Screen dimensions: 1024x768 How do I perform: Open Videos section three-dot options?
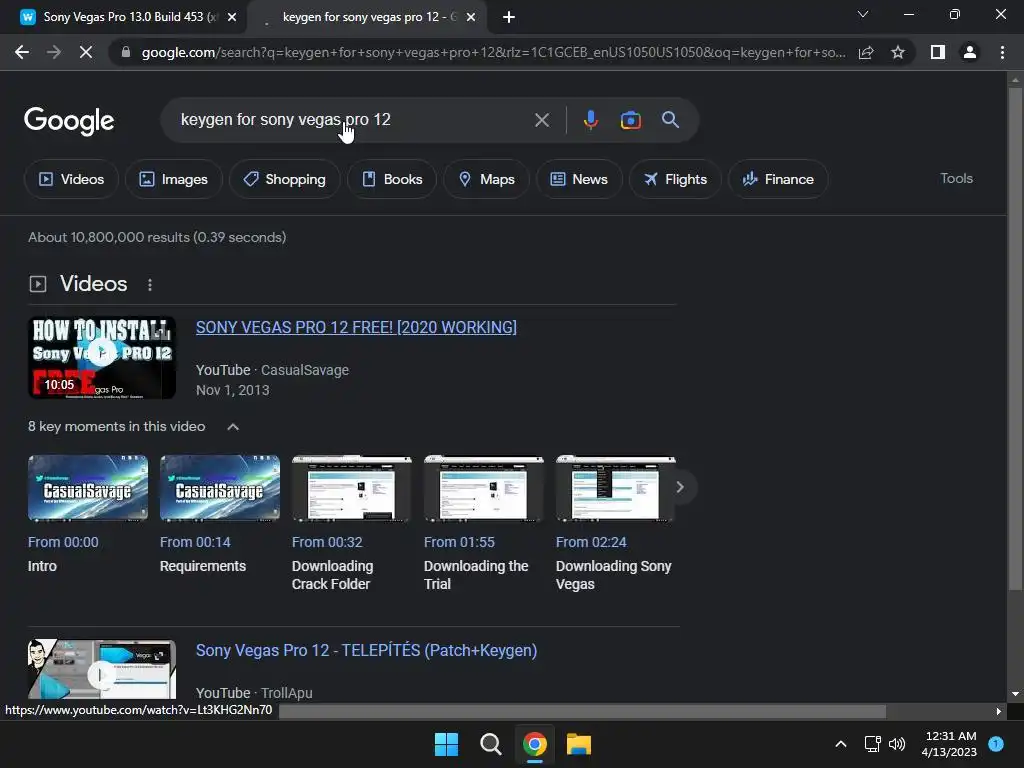[150, 285]
